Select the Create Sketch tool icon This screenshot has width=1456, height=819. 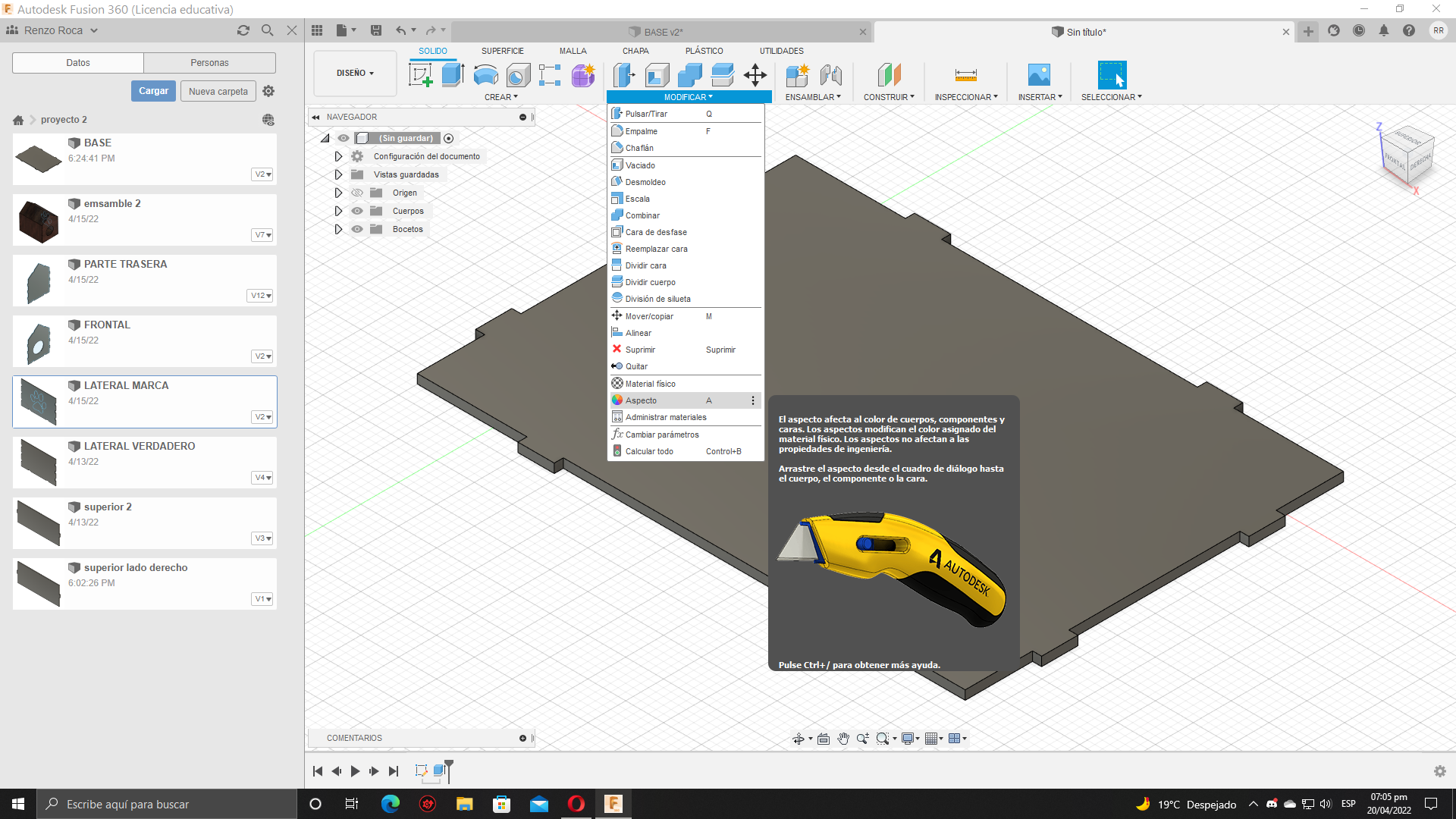(x=420, y=75)
